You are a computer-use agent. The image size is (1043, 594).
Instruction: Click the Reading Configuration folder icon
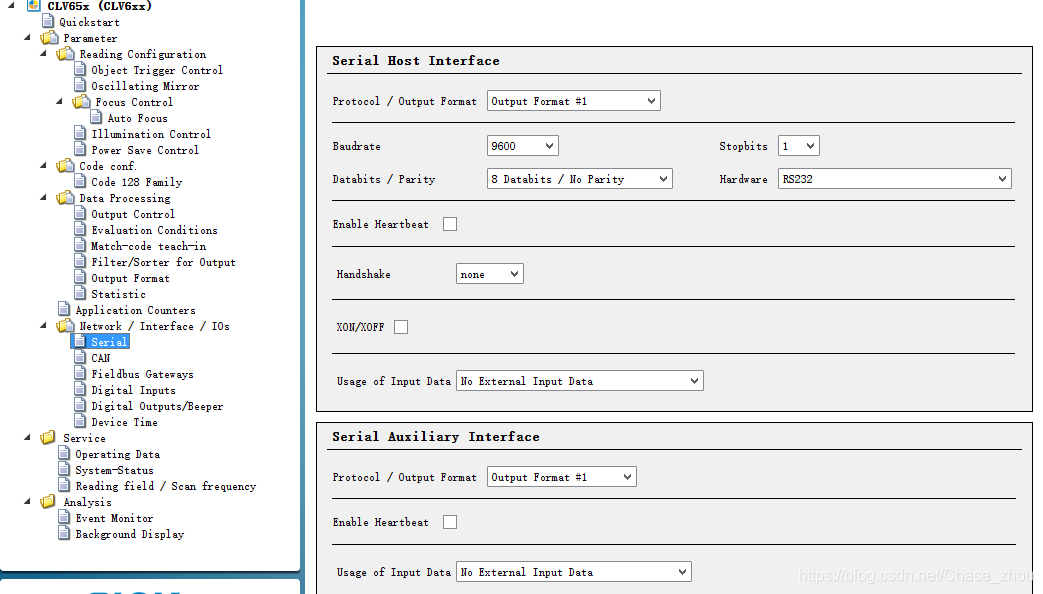65,54
